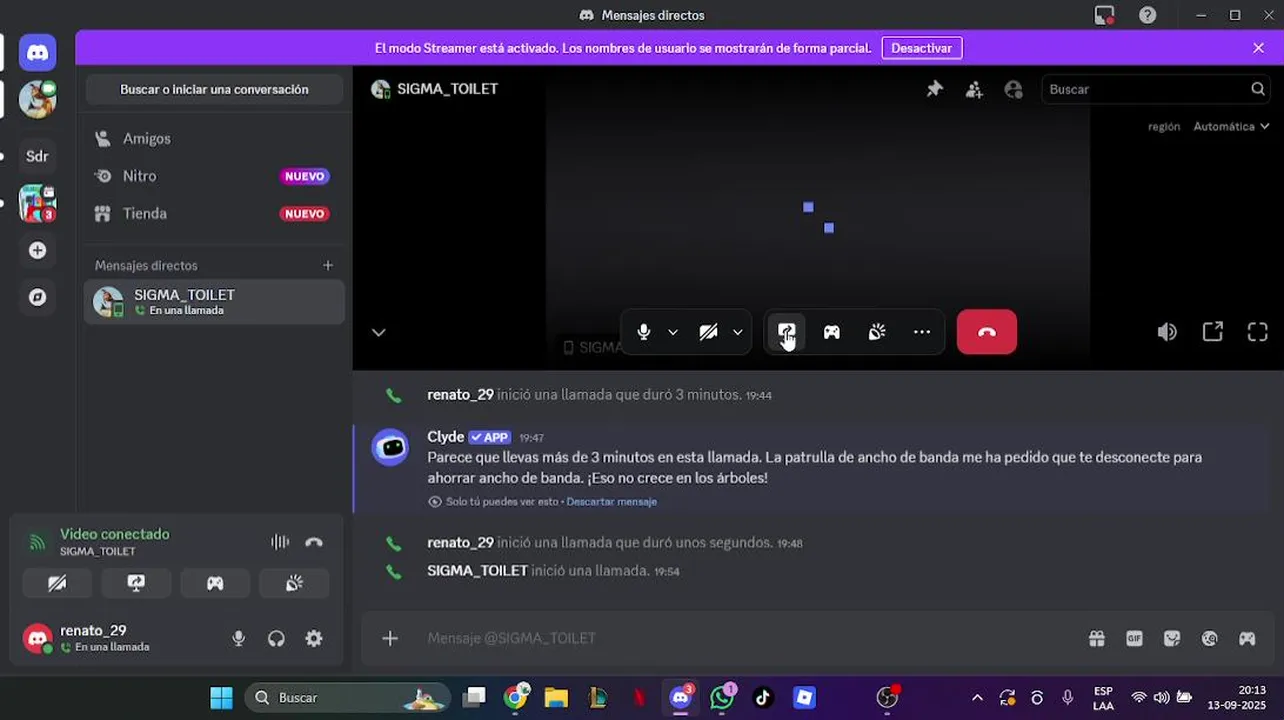This screenshot has height=720, width=1284.
Task: Click Desactivar streamer mode button
Action: [922, 48]
